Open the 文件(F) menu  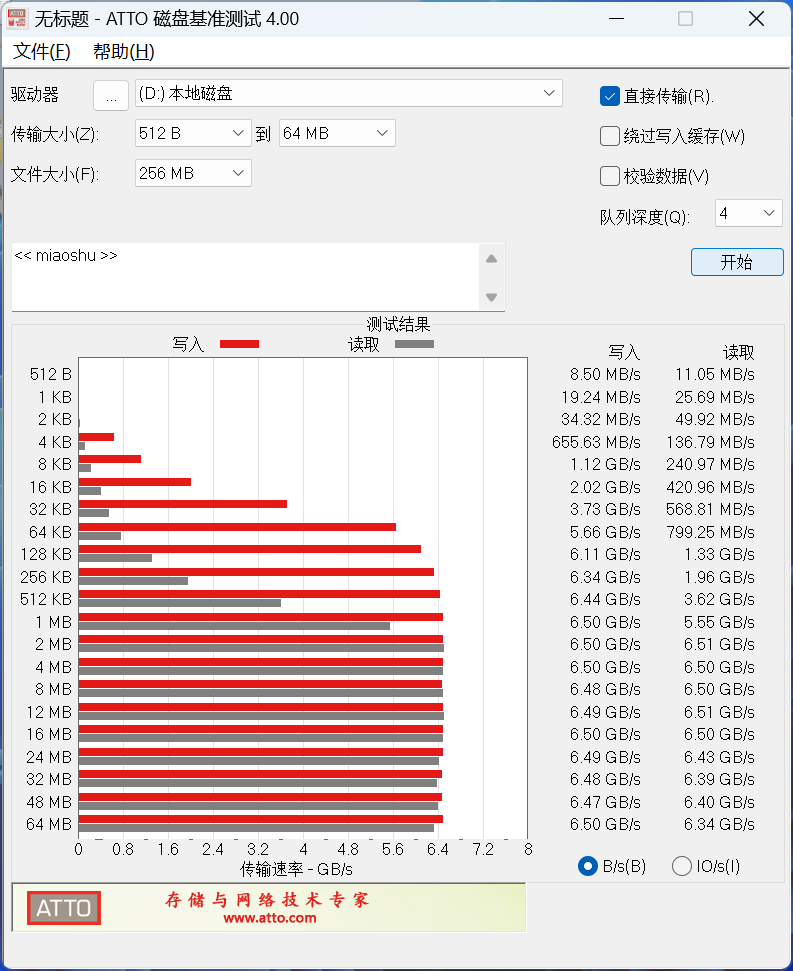pos(41,51)
